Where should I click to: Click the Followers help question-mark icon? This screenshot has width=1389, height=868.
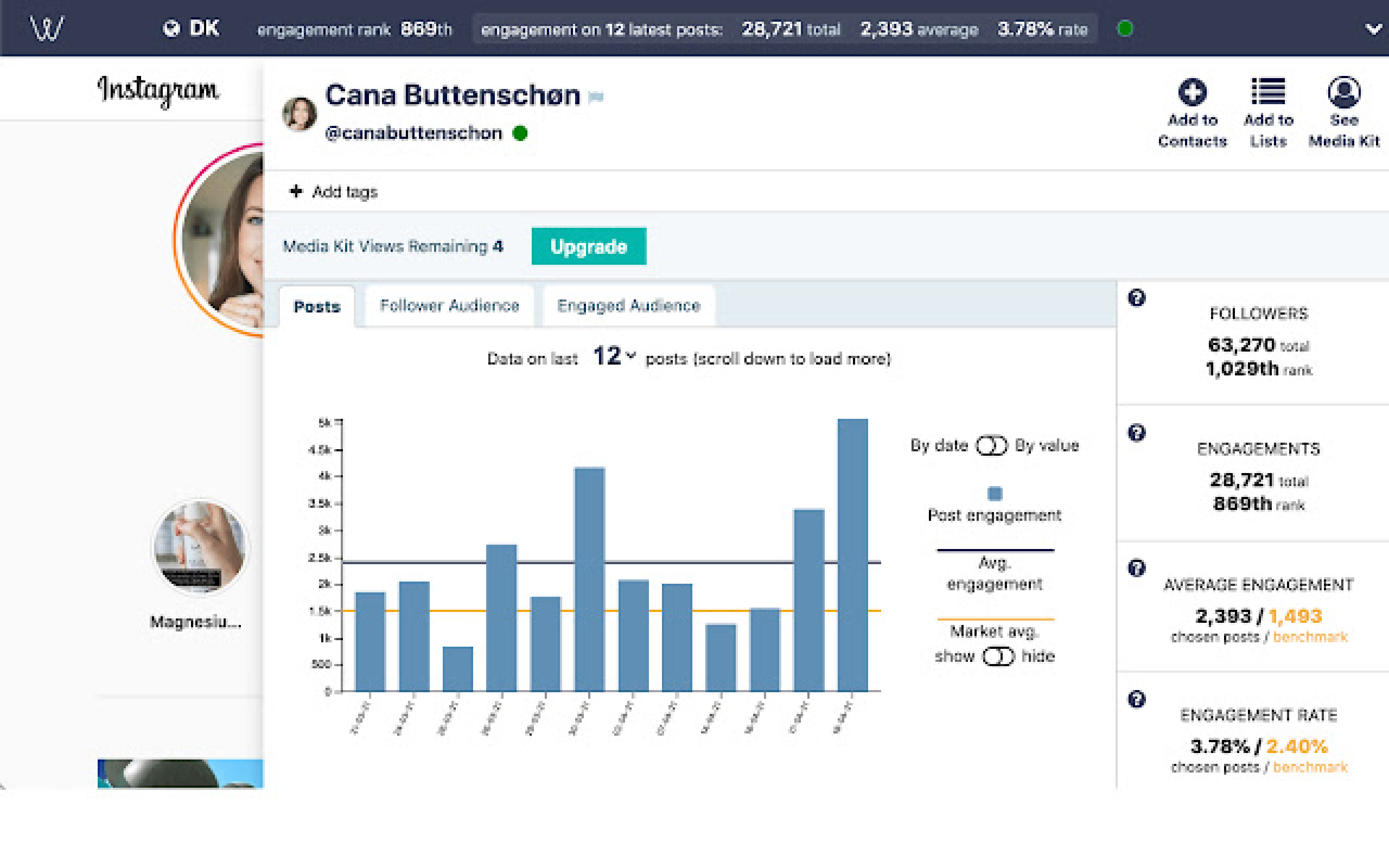point(1137,298)
